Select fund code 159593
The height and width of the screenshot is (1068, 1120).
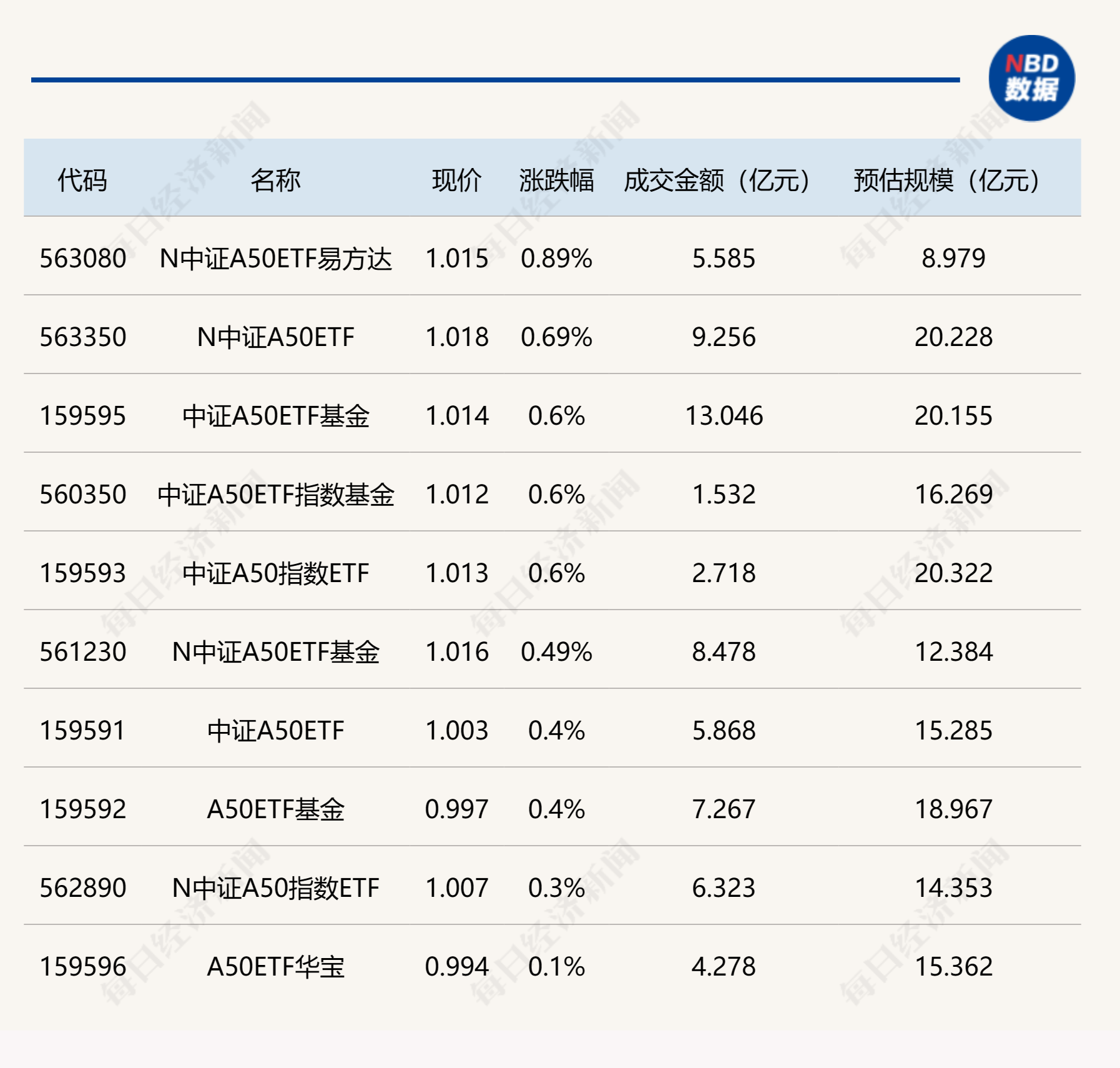82,573
